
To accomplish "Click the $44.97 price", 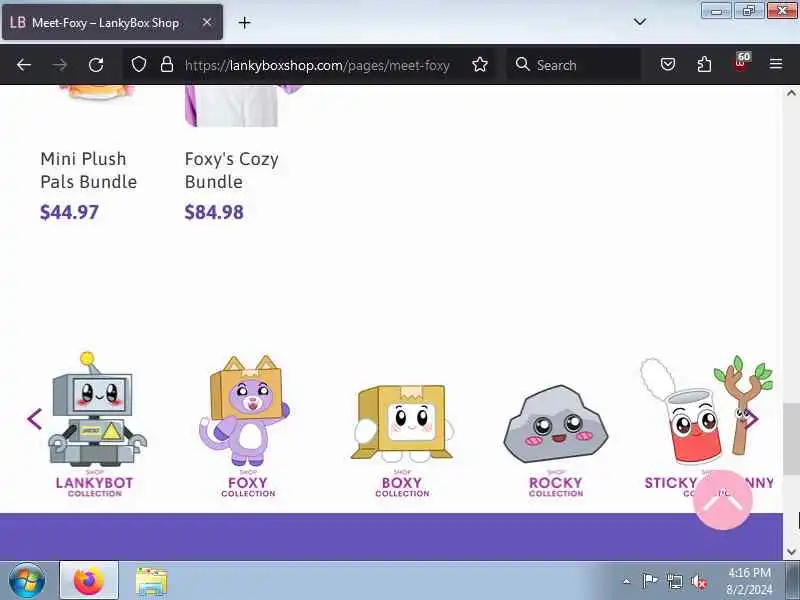I will click(x=69, y=212).
